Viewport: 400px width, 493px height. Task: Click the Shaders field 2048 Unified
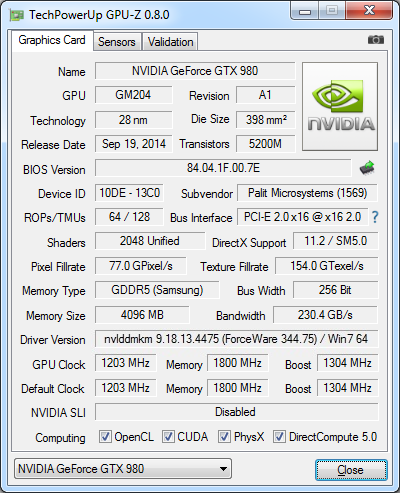150,241
